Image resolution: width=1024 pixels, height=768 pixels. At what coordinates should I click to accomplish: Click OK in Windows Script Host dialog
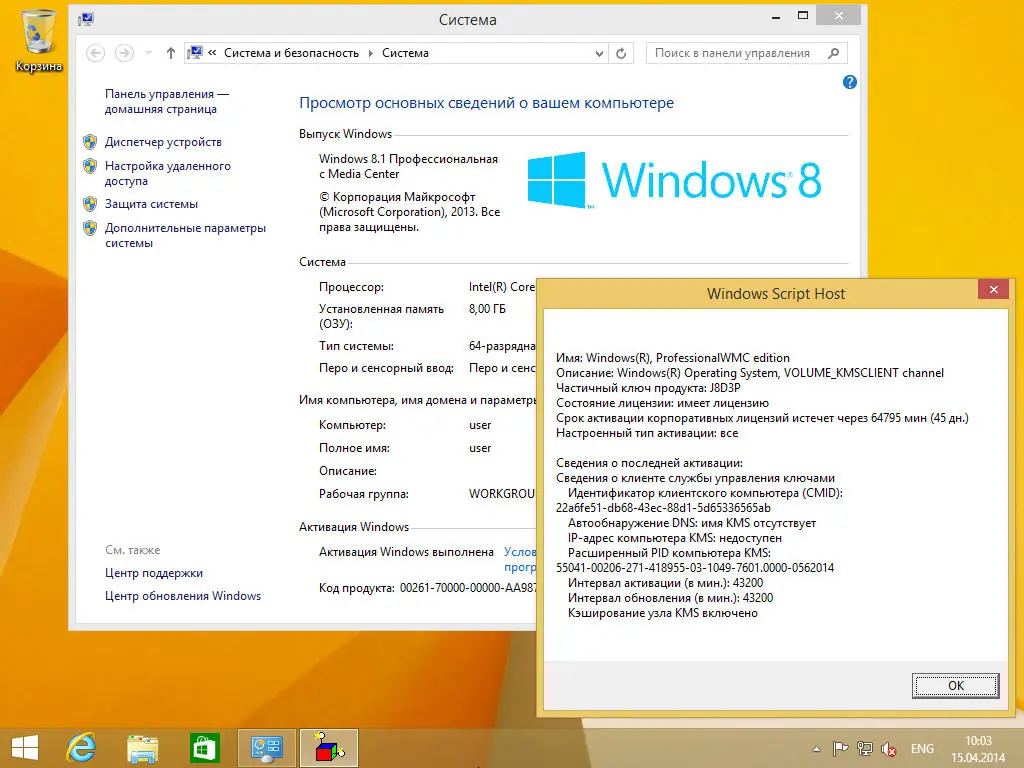(x=955, y=686)
